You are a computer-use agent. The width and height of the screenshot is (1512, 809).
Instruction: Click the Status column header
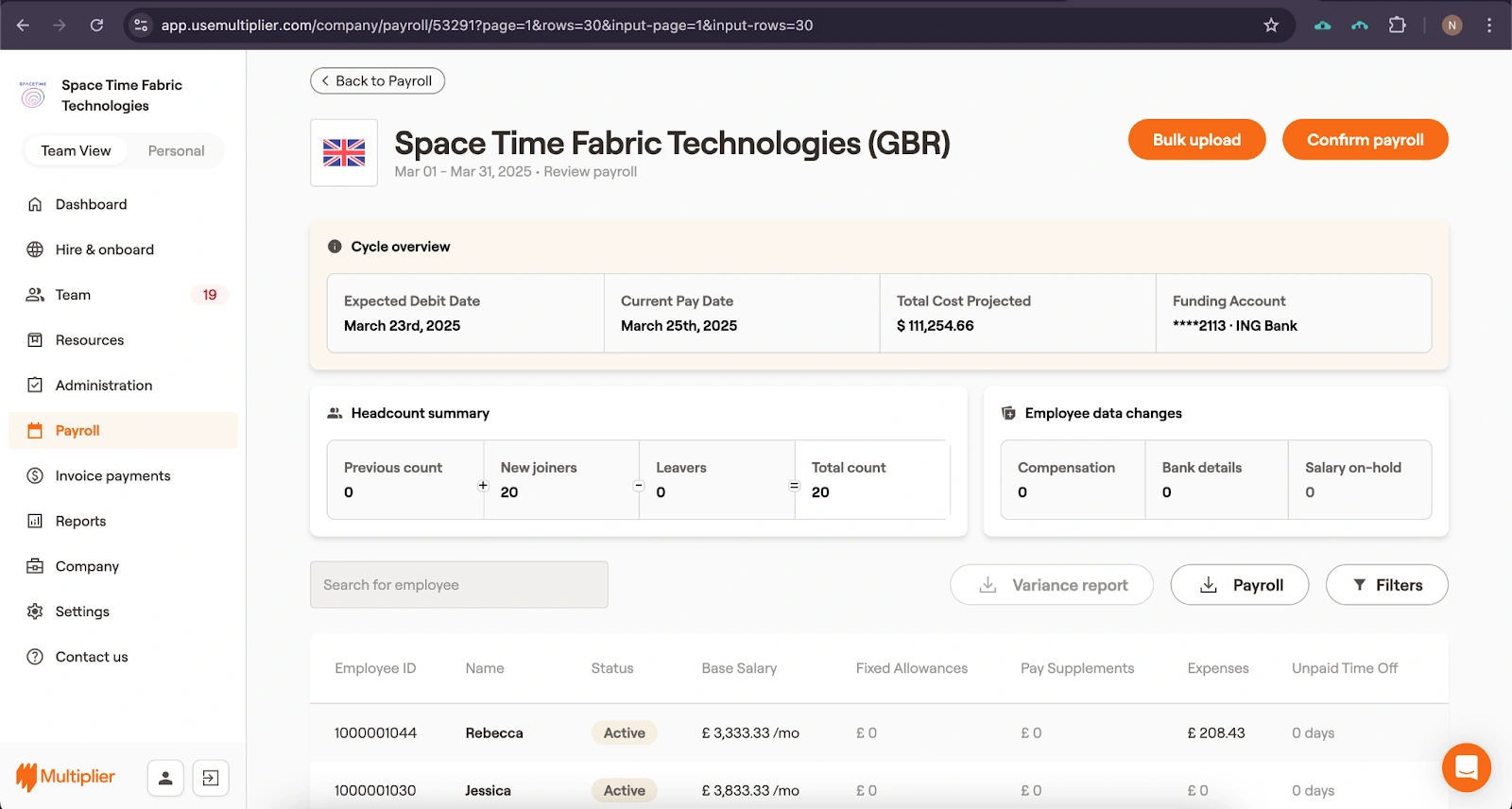click(612, 668)
